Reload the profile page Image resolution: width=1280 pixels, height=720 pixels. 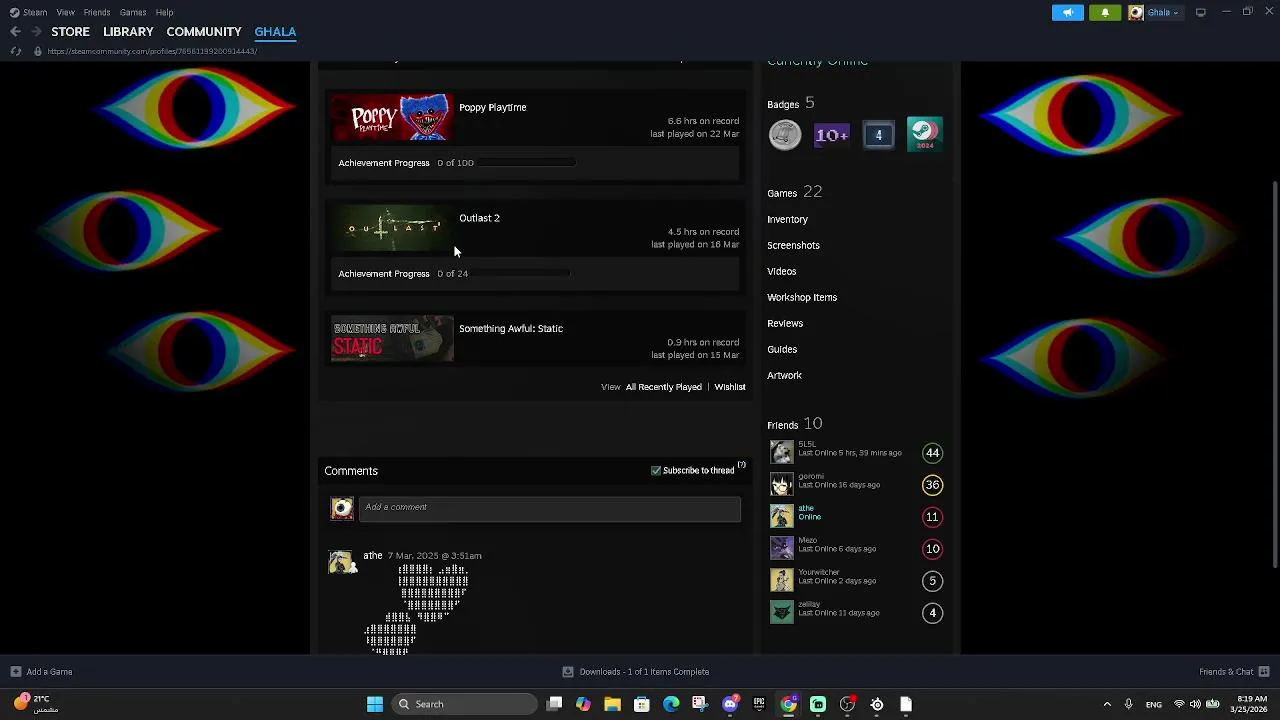pos(16,51)
